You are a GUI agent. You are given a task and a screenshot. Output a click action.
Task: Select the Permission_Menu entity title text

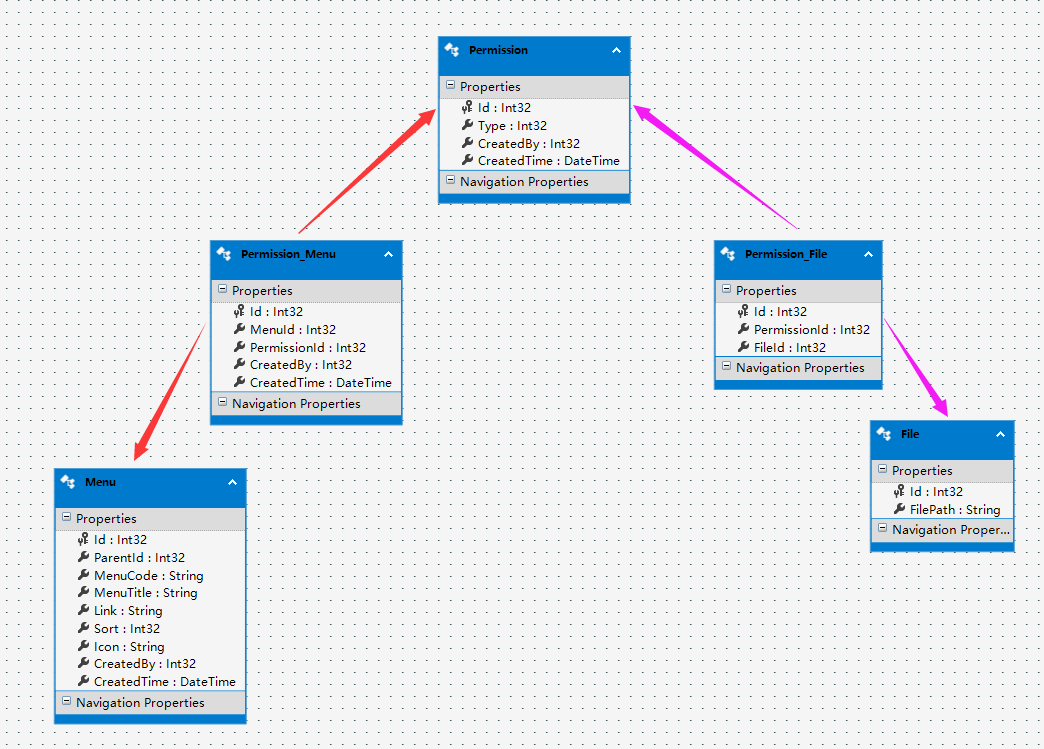pyautogui.click(x=288, y=254)
